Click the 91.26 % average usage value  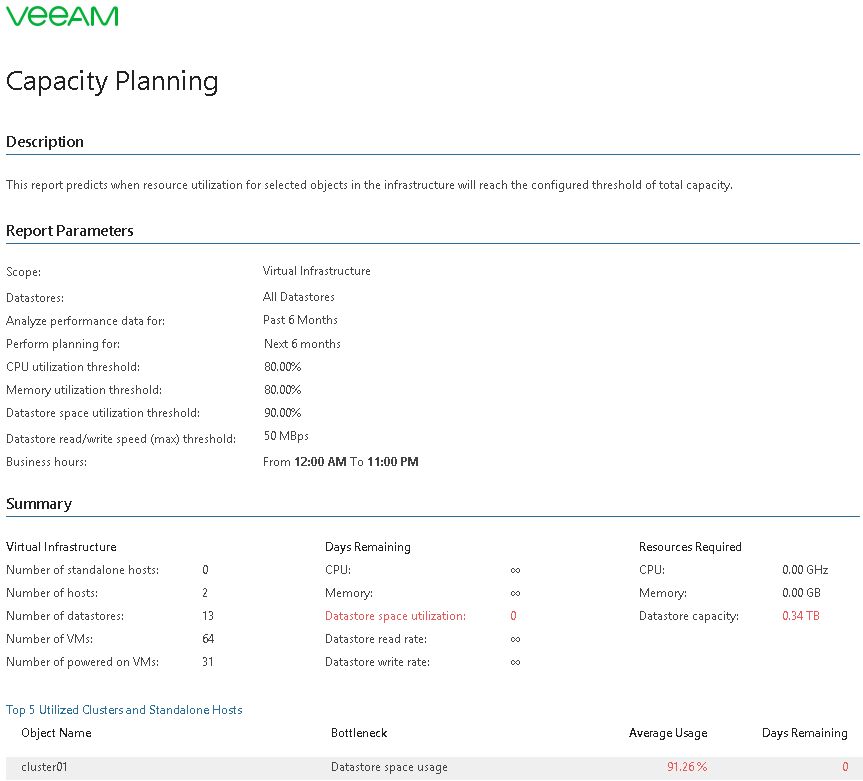(x=687, y=767)
